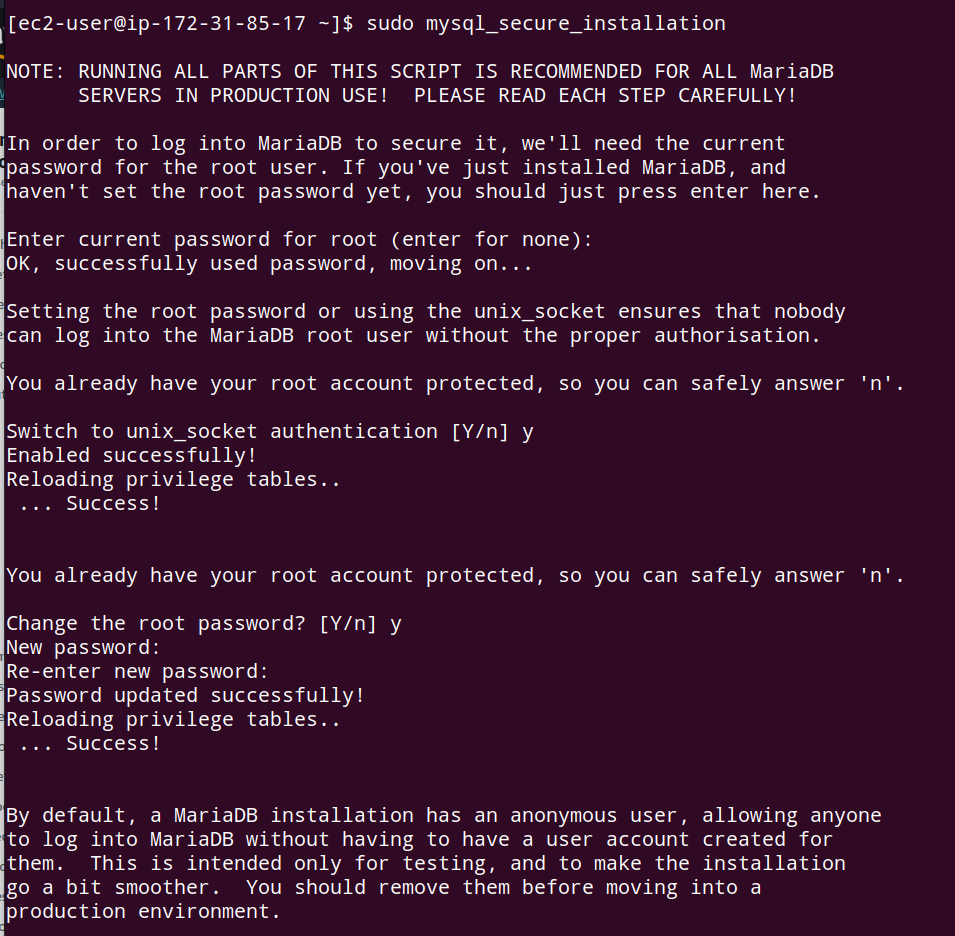Click the 'Switch to unix_socket authentication' prompt line
This screenshot has height=936, width=955.
(x=270, y=431)
